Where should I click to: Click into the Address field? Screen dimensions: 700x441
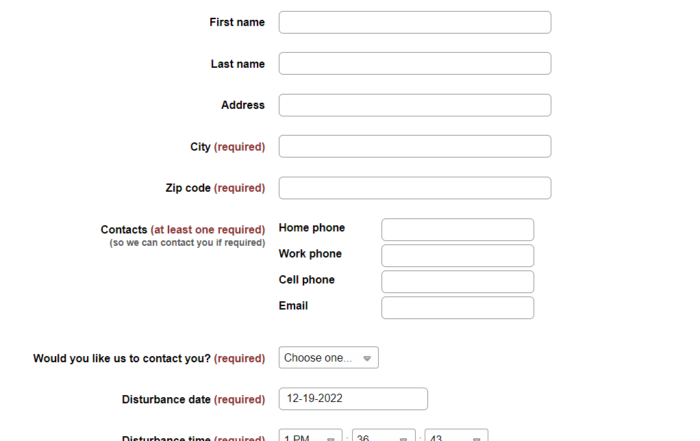pyautogui.click(x=414, y=105)
